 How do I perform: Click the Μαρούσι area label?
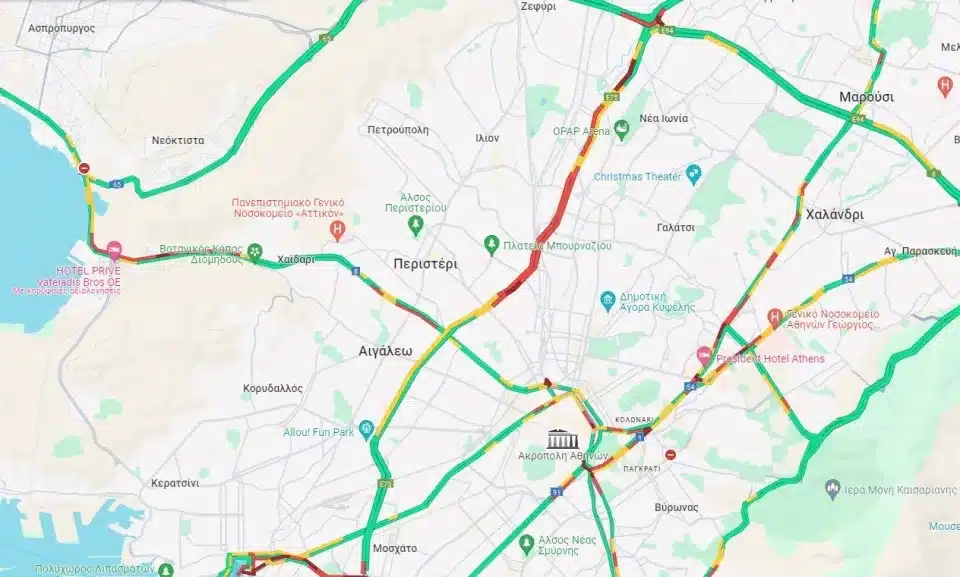pyautogui.click(x=866, y=97)
